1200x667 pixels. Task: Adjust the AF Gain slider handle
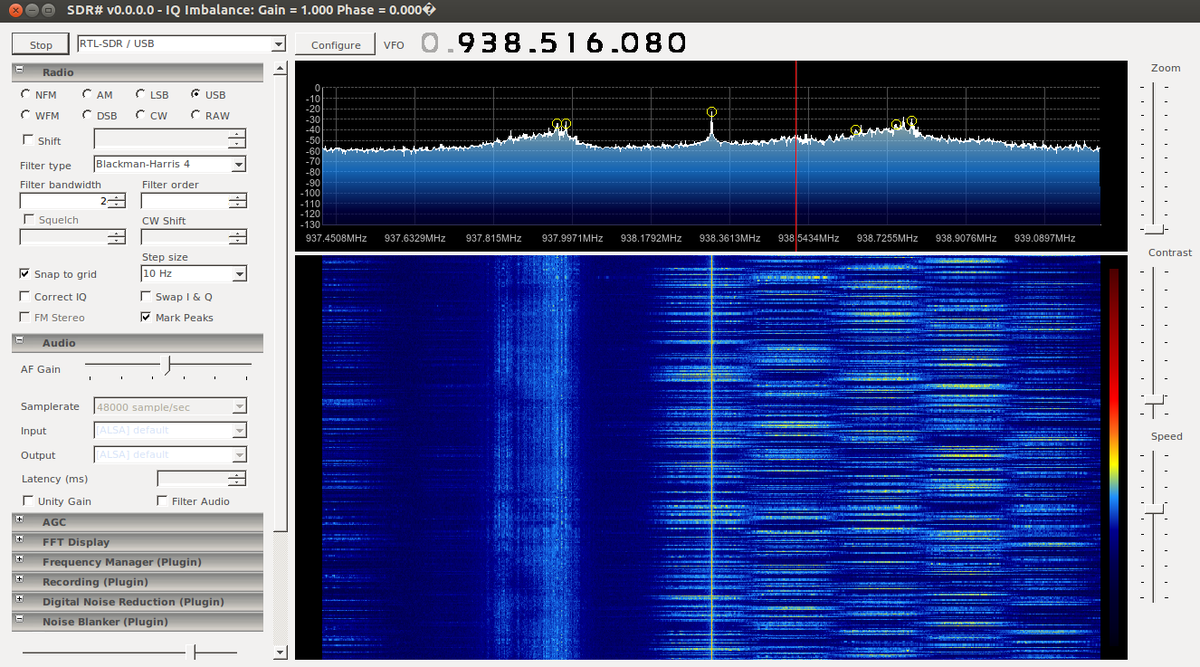[x=168, y=366]
